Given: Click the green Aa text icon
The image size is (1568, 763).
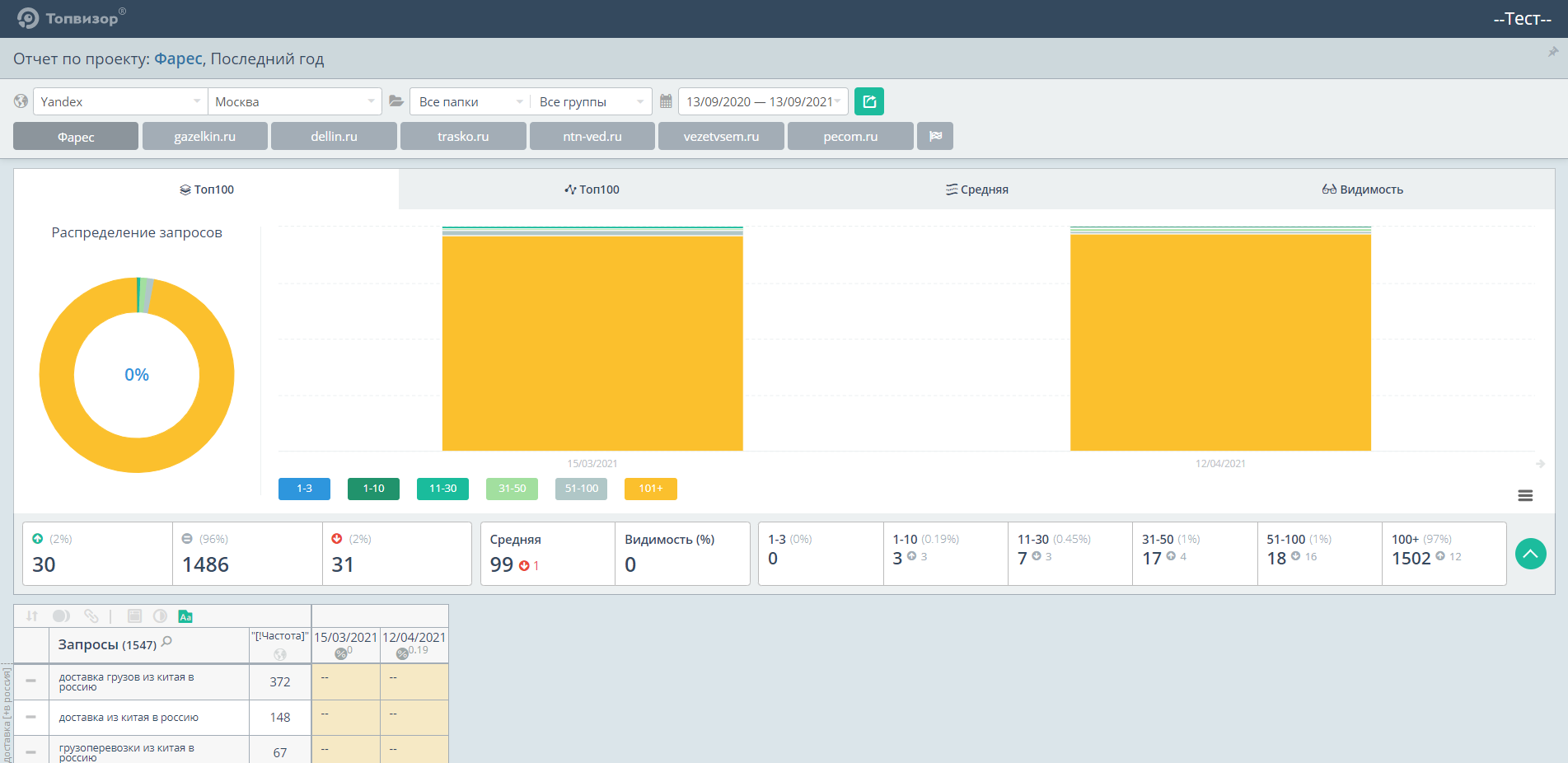Looking at the screenshot, I should (185, 616).
